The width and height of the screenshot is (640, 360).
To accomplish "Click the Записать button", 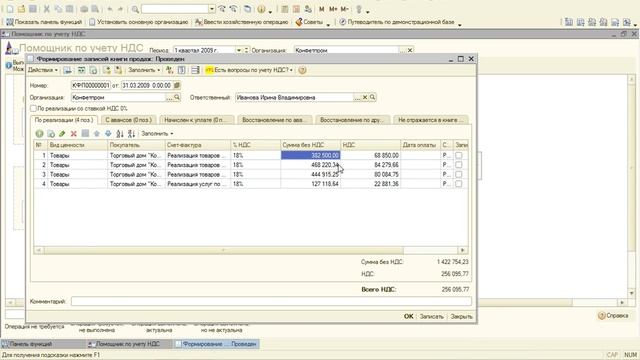I will [x=431, y=316].
